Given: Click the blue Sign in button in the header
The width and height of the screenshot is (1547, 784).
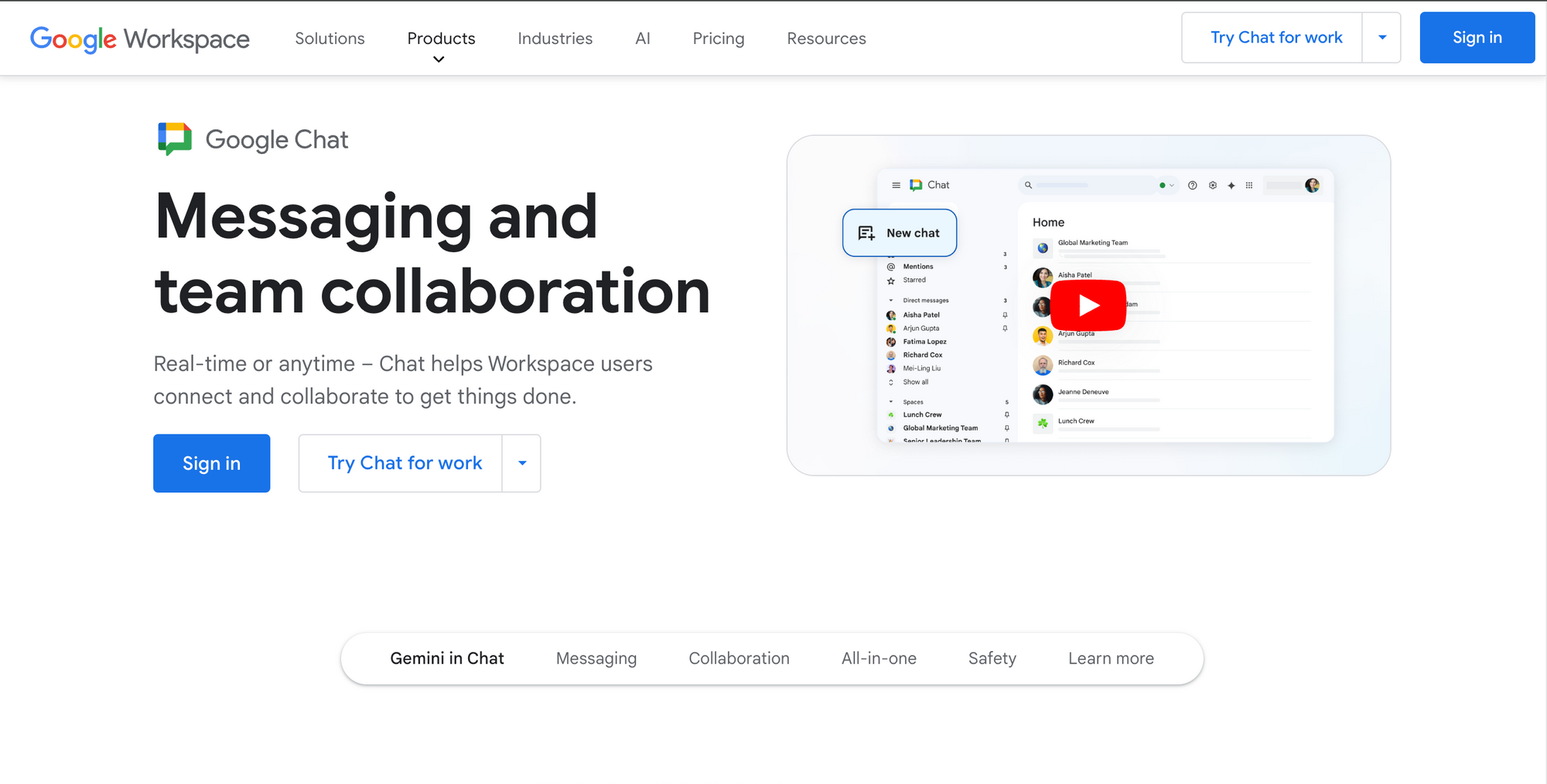Looking at the screenshot, I should (x=1477, y=37).
